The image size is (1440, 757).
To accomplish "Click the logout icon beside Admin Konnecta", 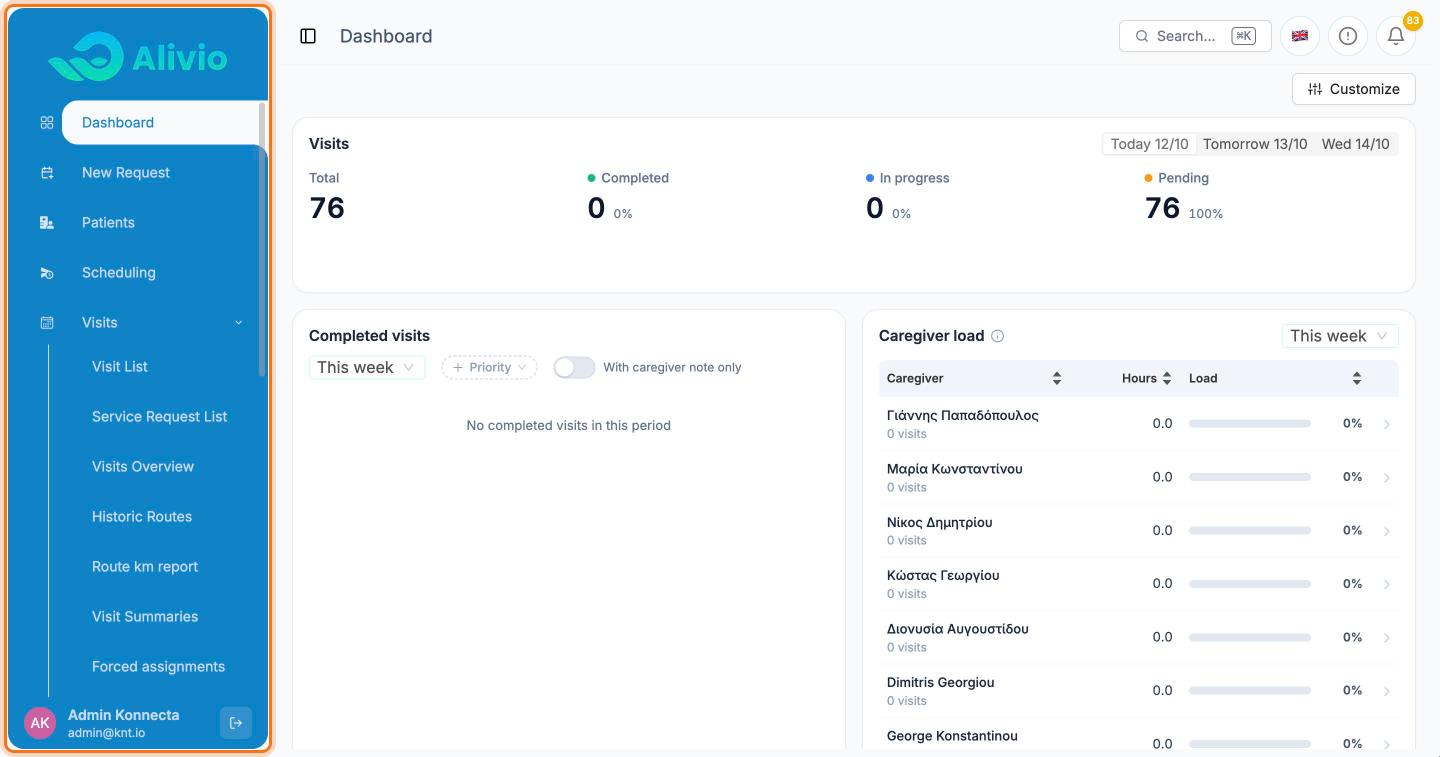I will (236, 723).
